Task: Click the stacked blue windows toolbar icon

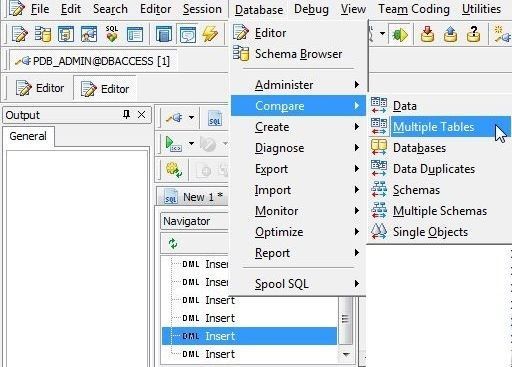Action: point(164,34)
